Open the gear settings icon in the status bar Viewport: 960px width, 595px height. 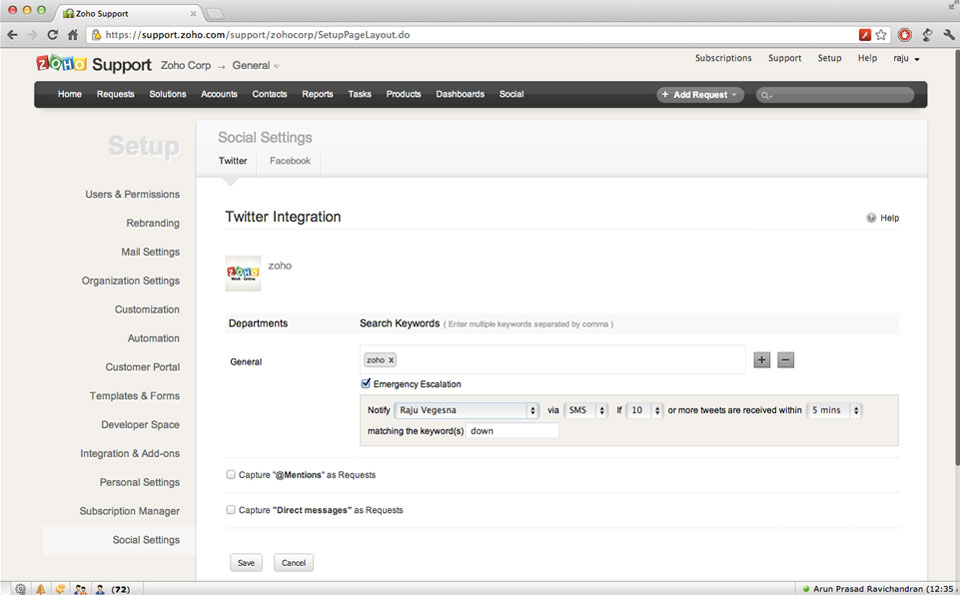(21, 589)
